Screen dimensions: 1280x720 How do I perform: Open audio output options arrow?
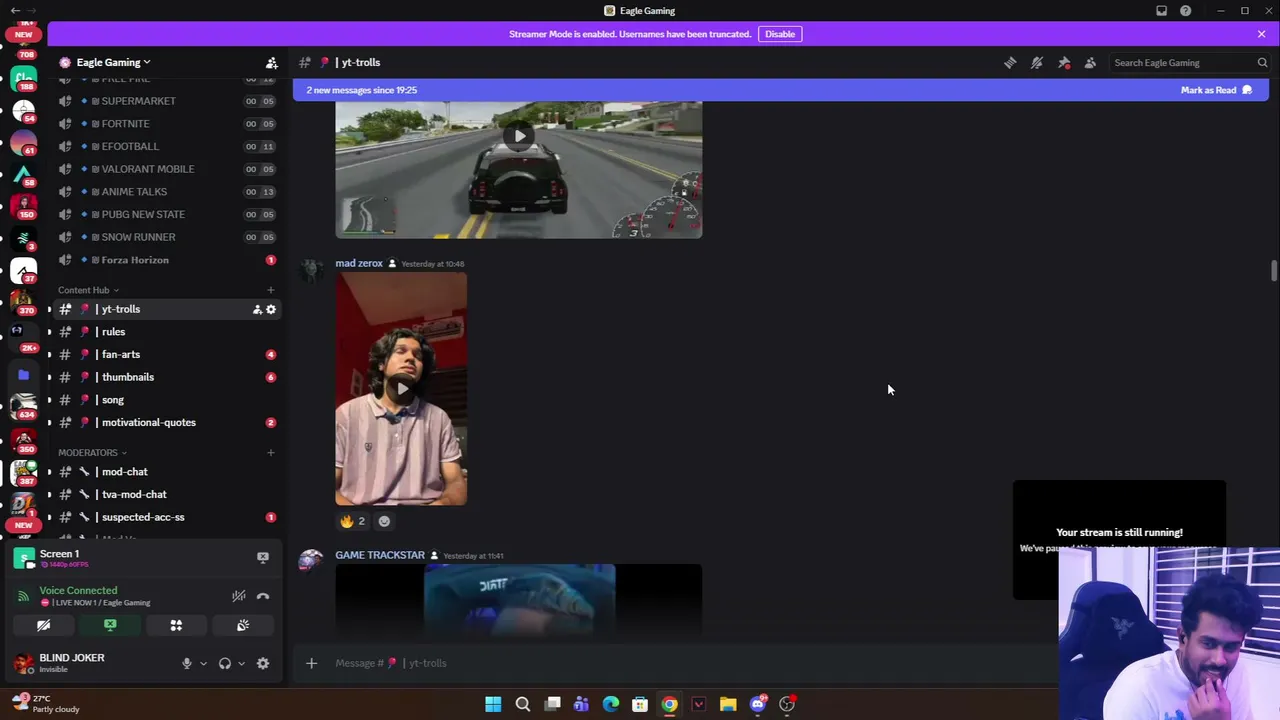click(241, 663)
